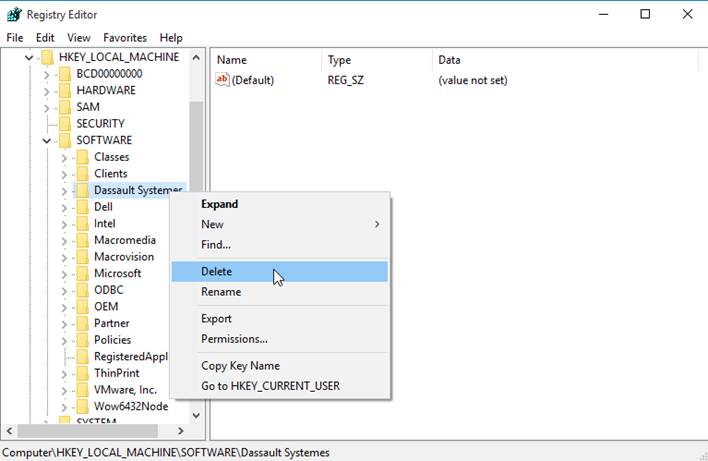Expand the Dassault Systemes key arrow

[64, 191]
